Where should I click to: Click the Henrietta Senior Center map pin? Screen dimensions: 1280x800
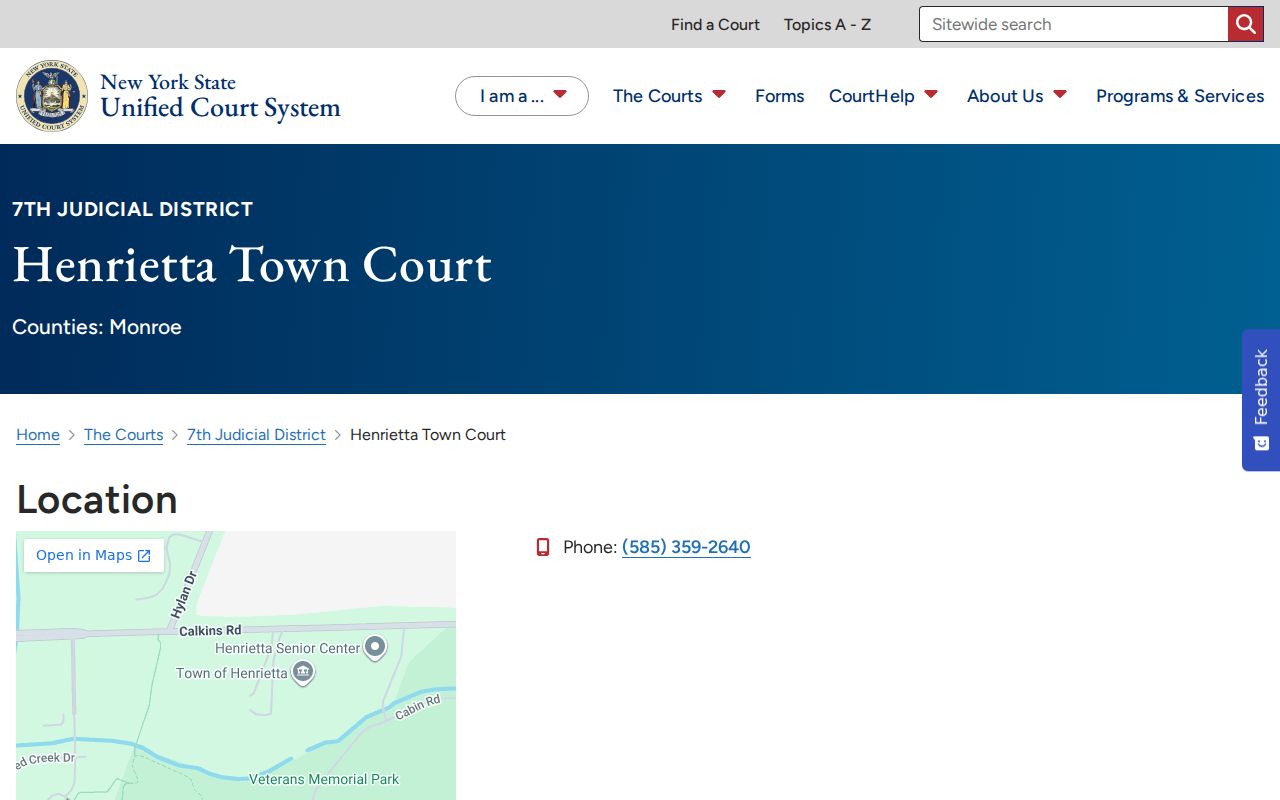(x=375, y=647)
